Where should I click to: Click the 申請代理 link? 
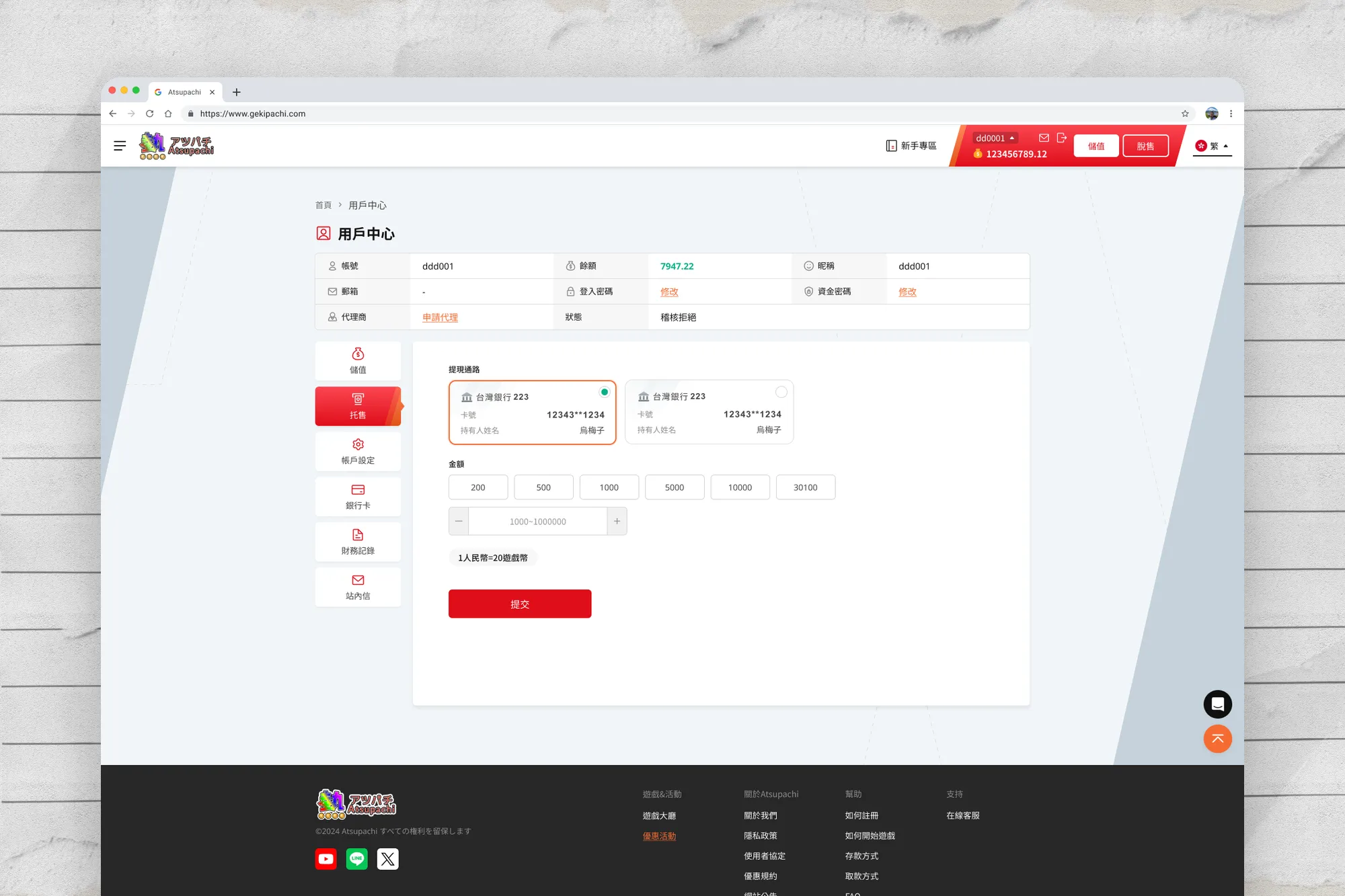(x=440, y=317)
